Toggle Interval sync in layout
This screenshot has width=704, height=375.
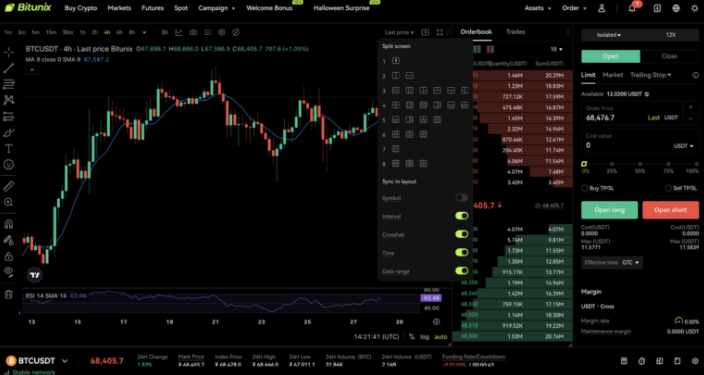462,216
